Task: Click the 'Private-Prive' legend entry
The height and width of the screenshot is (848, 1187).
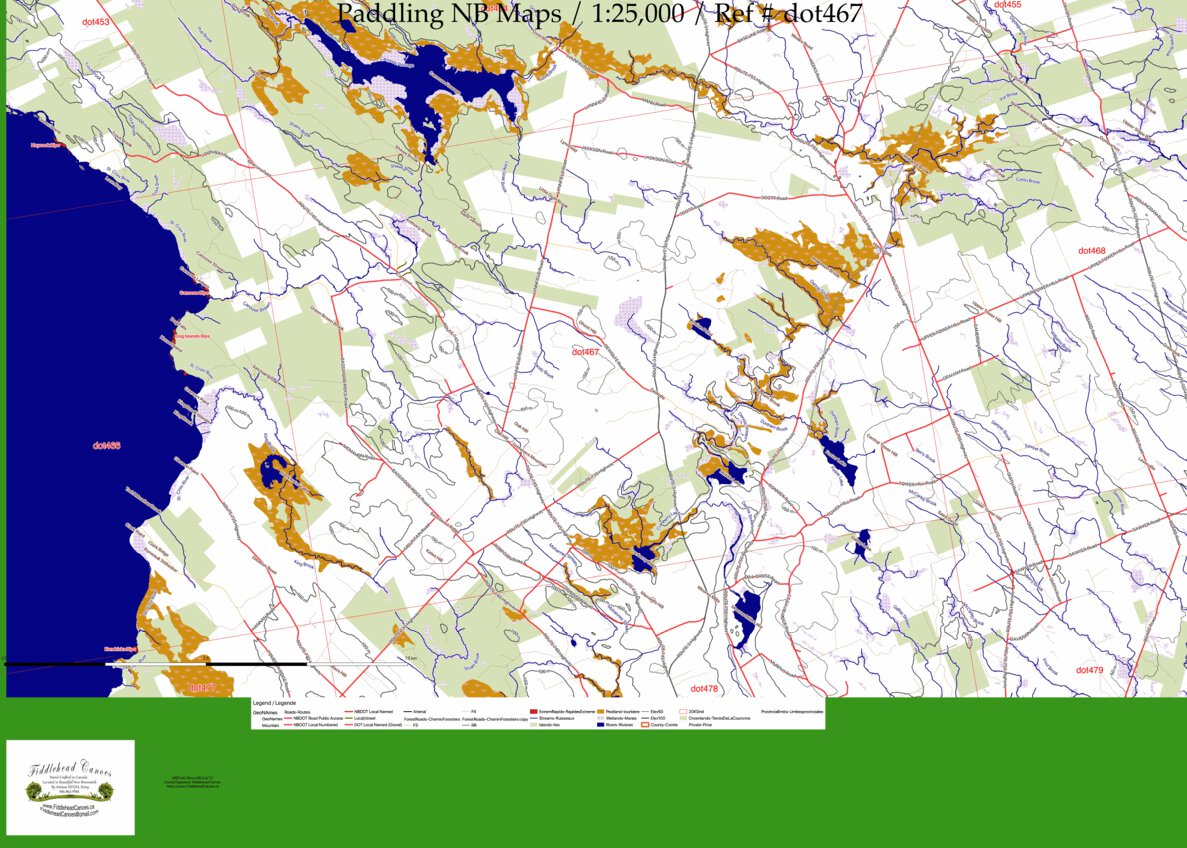Action: 700,725
